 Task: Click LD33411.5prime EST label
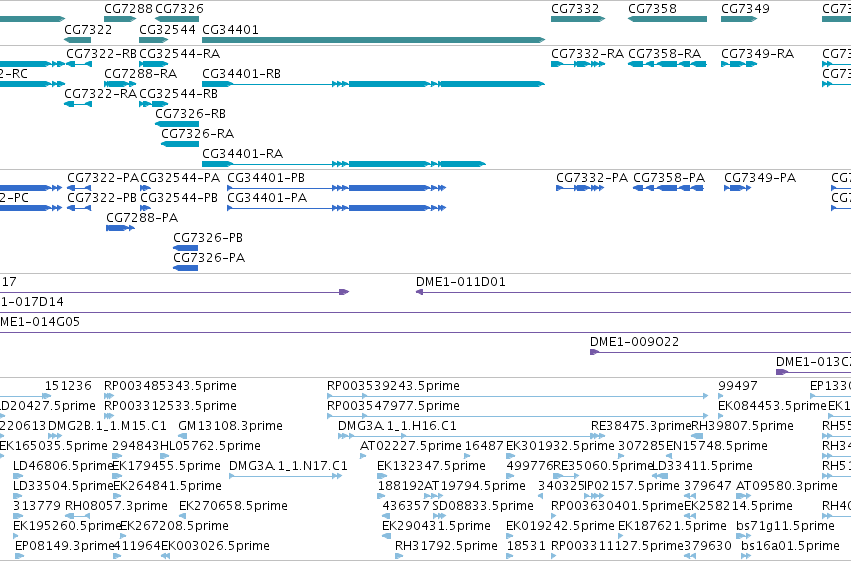(x=702, y=466)
